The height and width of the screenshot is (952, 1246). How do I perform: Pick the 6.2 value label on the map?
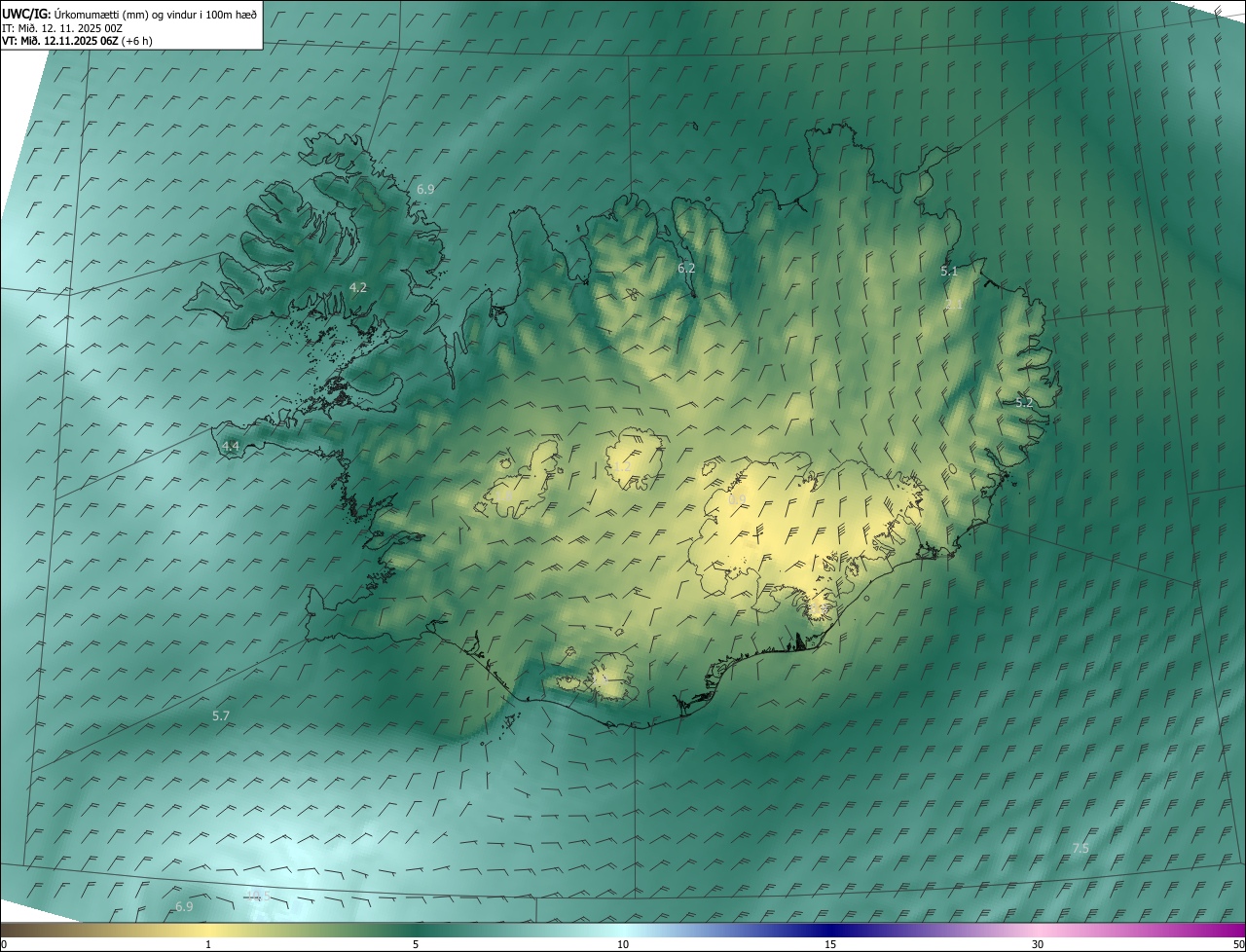point(686,268)
